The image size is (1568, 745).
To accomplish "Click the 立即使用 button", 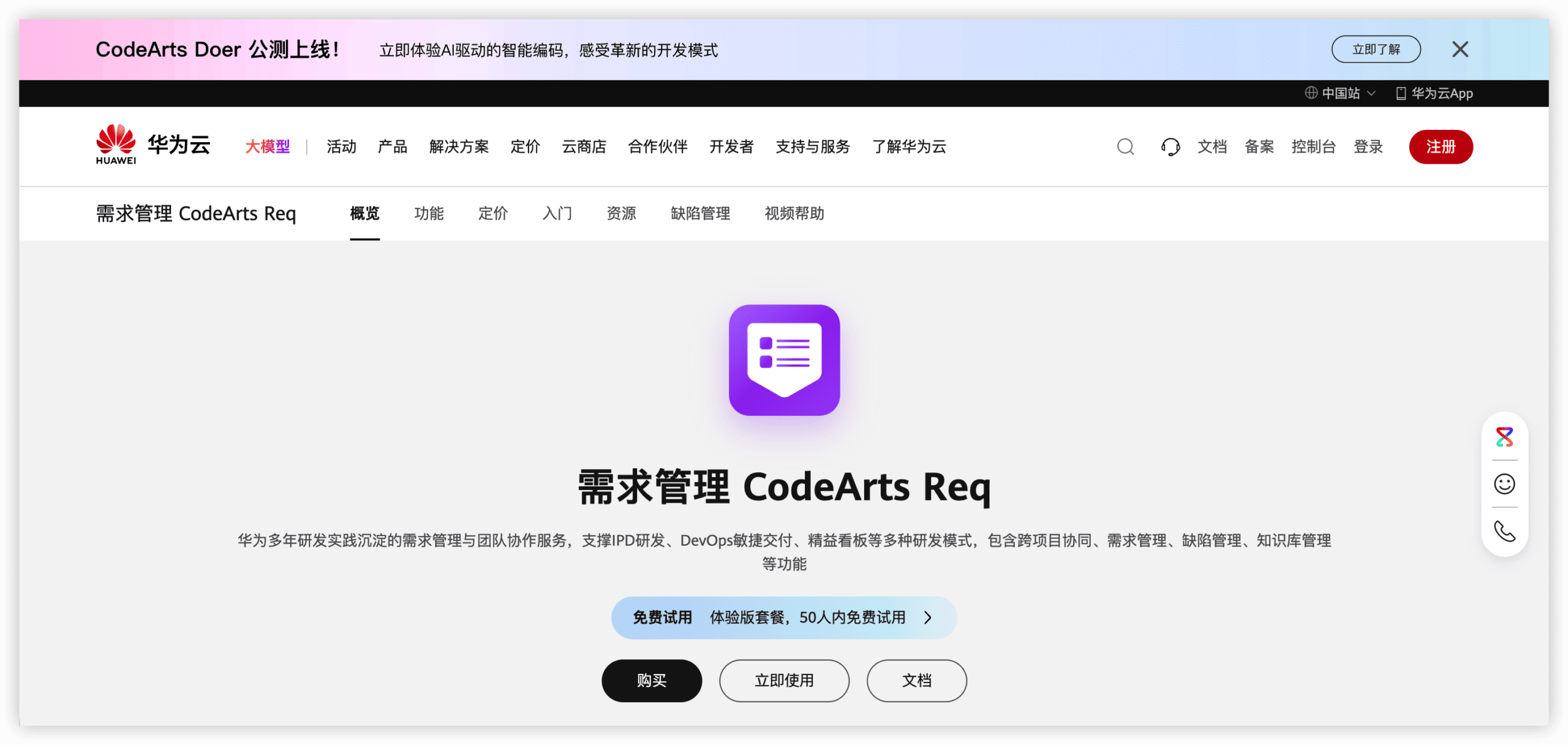I will pos(785,680).
